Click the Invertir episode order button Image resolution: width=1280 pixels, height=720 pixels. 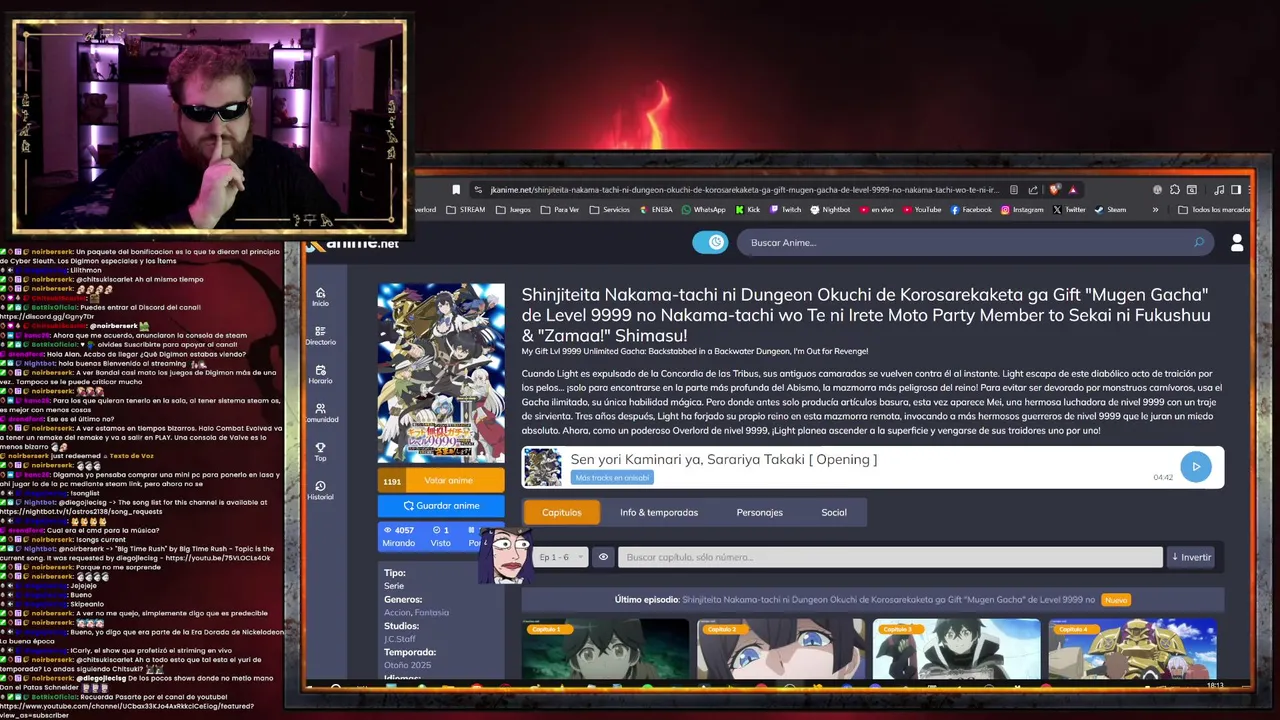pyautogui.click(x=1192, y=557)
